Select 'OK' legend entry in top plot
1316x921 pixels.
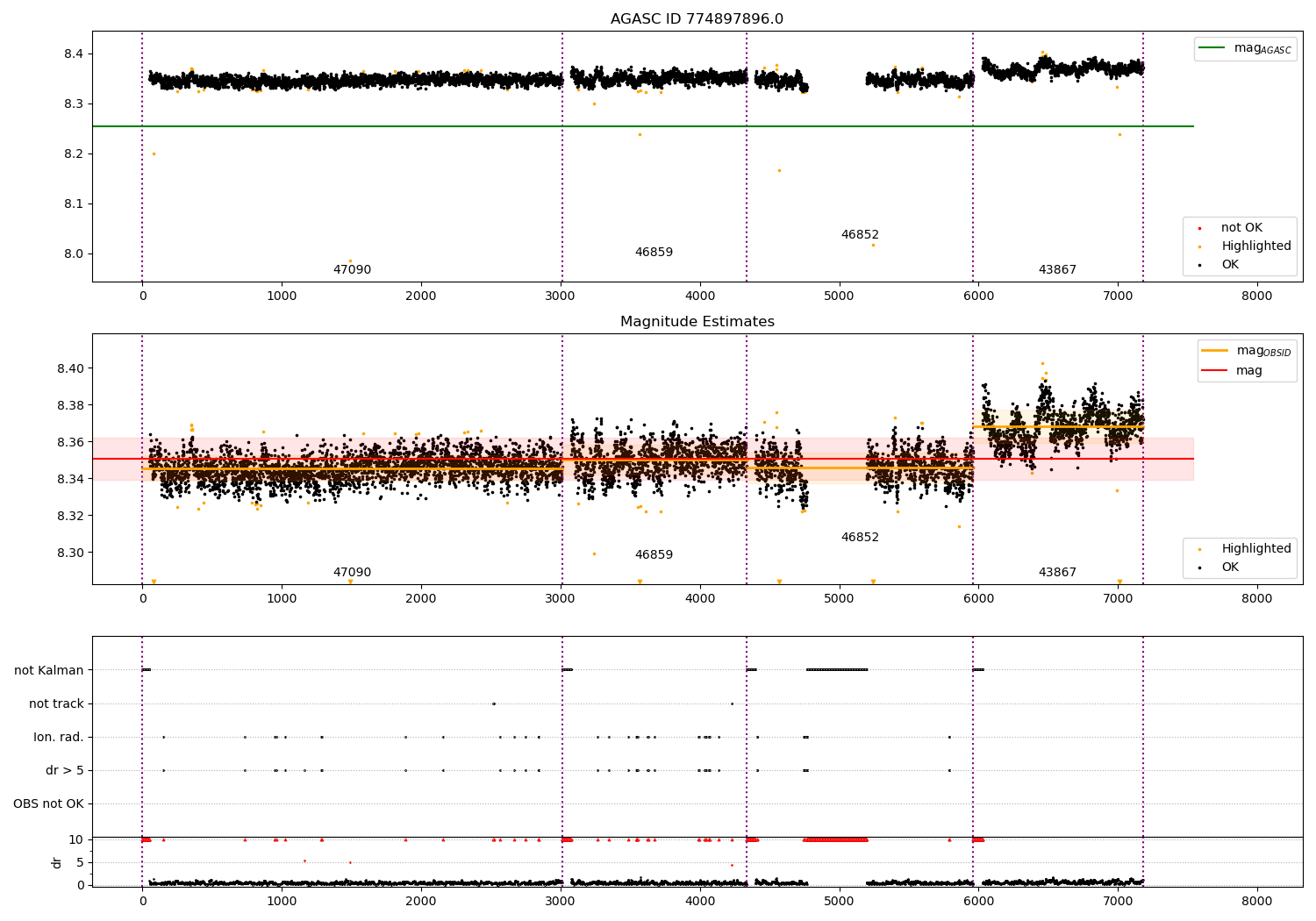tap(1230, 265)
